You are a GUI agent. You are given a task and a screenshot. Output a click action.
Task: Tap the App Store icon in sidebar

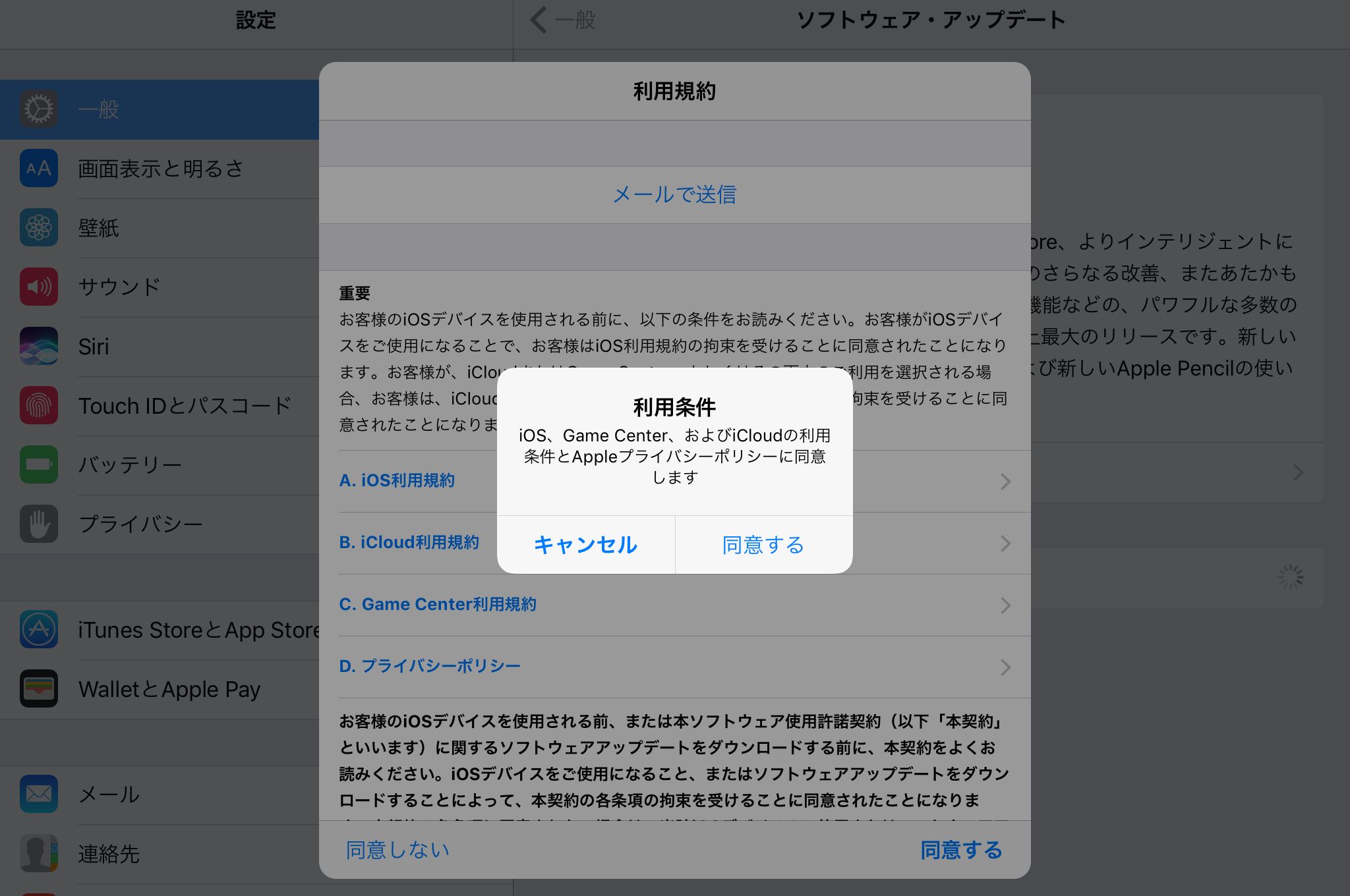39,629
